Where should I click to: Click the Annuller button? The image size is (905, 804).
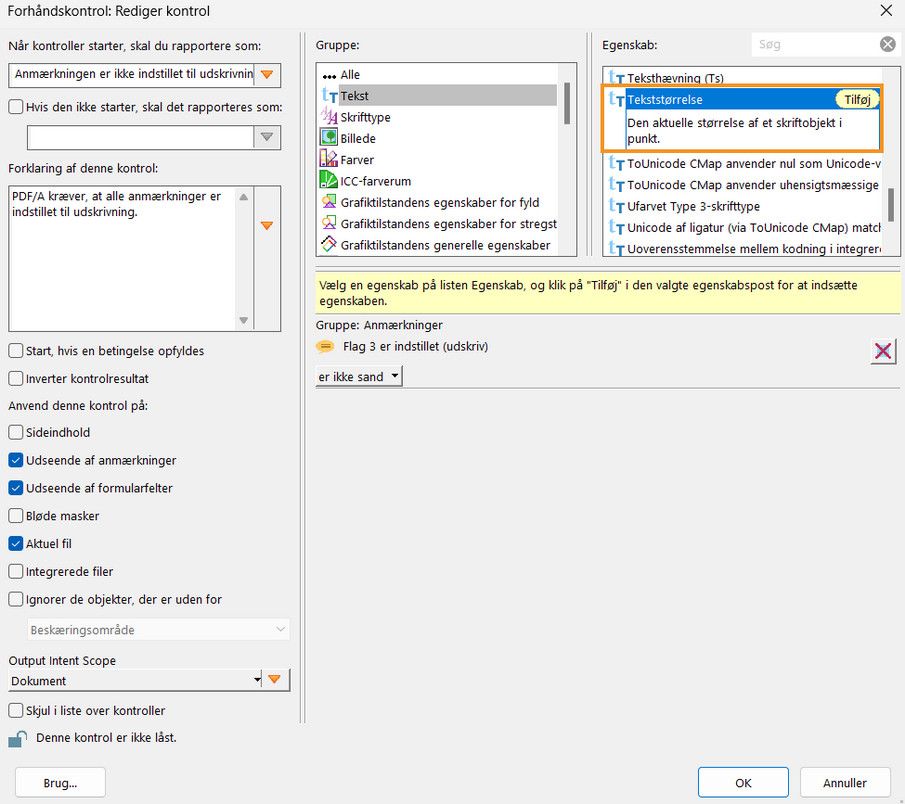[845, 783]
